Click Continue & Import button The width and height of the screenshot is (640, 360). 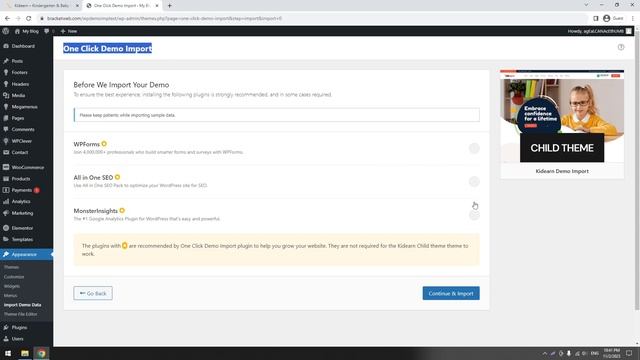click(451, 293)
